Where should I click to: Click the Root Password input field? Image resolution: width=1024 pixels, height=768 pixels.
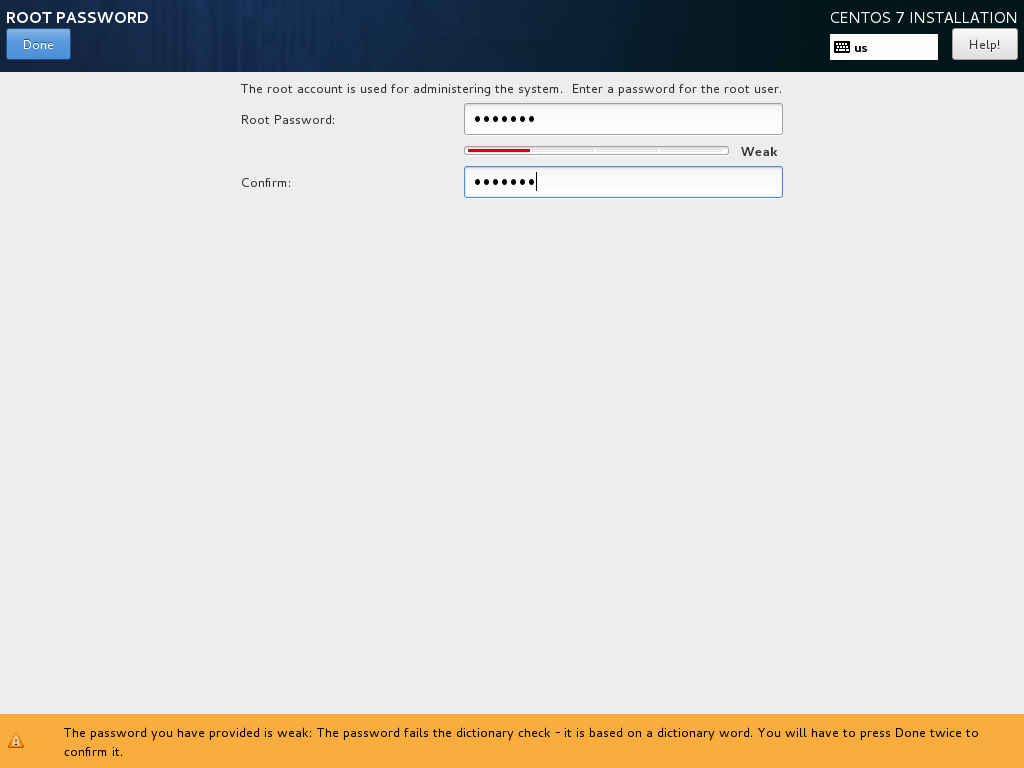(622, 118)
